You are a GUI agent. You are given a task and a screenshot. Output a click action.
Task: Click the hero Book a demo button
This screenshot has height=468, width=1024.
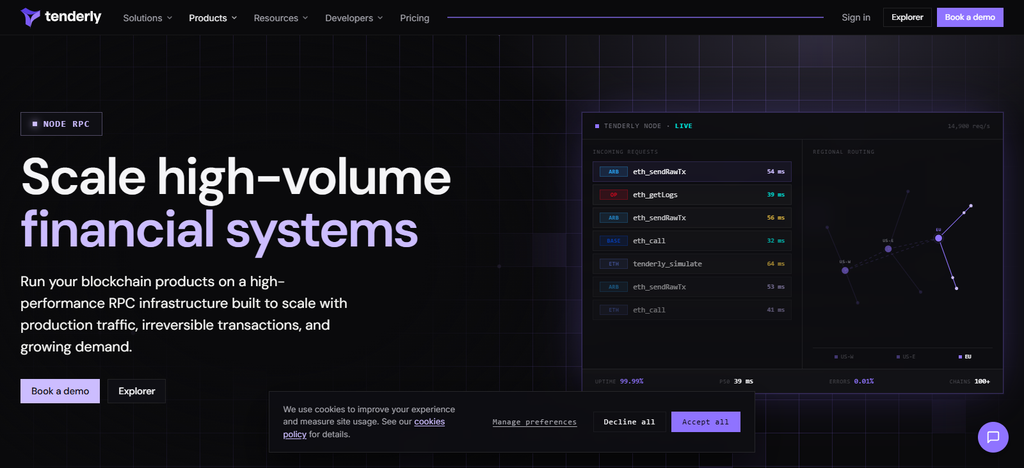tap(60, 391)
